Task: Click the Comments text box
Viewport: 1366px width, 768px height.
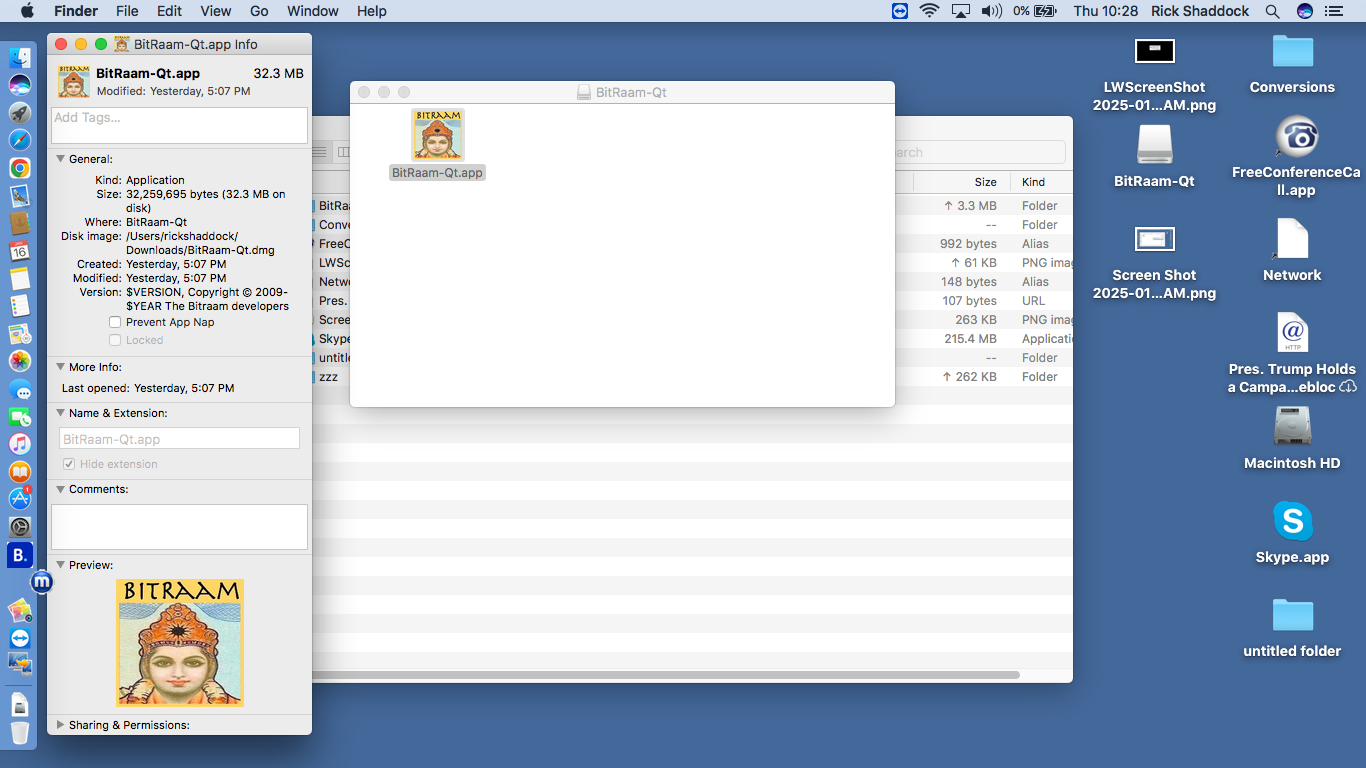Action: point(180,526)
